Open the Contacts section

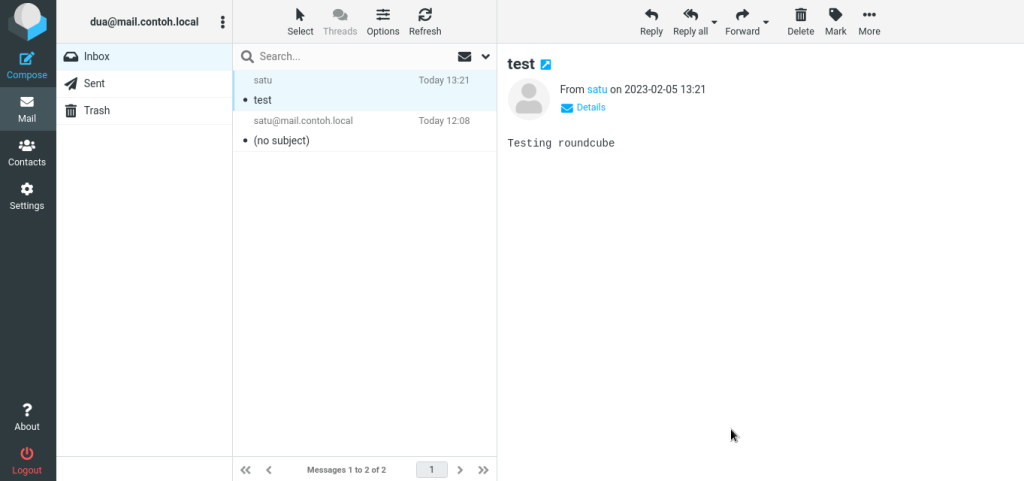(27, 153)
